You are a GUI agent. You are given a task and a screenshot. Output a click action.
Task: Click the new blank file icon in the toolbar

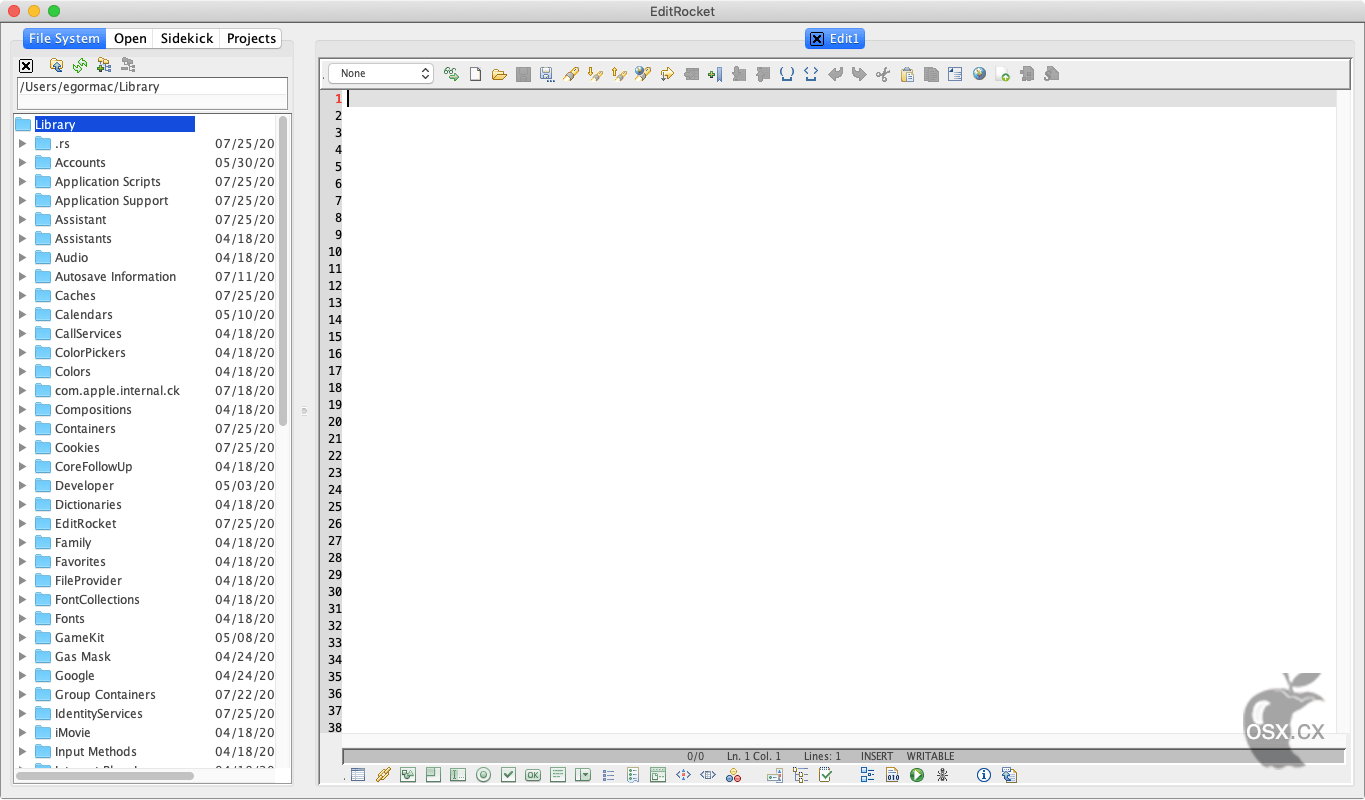click(475, 74)
